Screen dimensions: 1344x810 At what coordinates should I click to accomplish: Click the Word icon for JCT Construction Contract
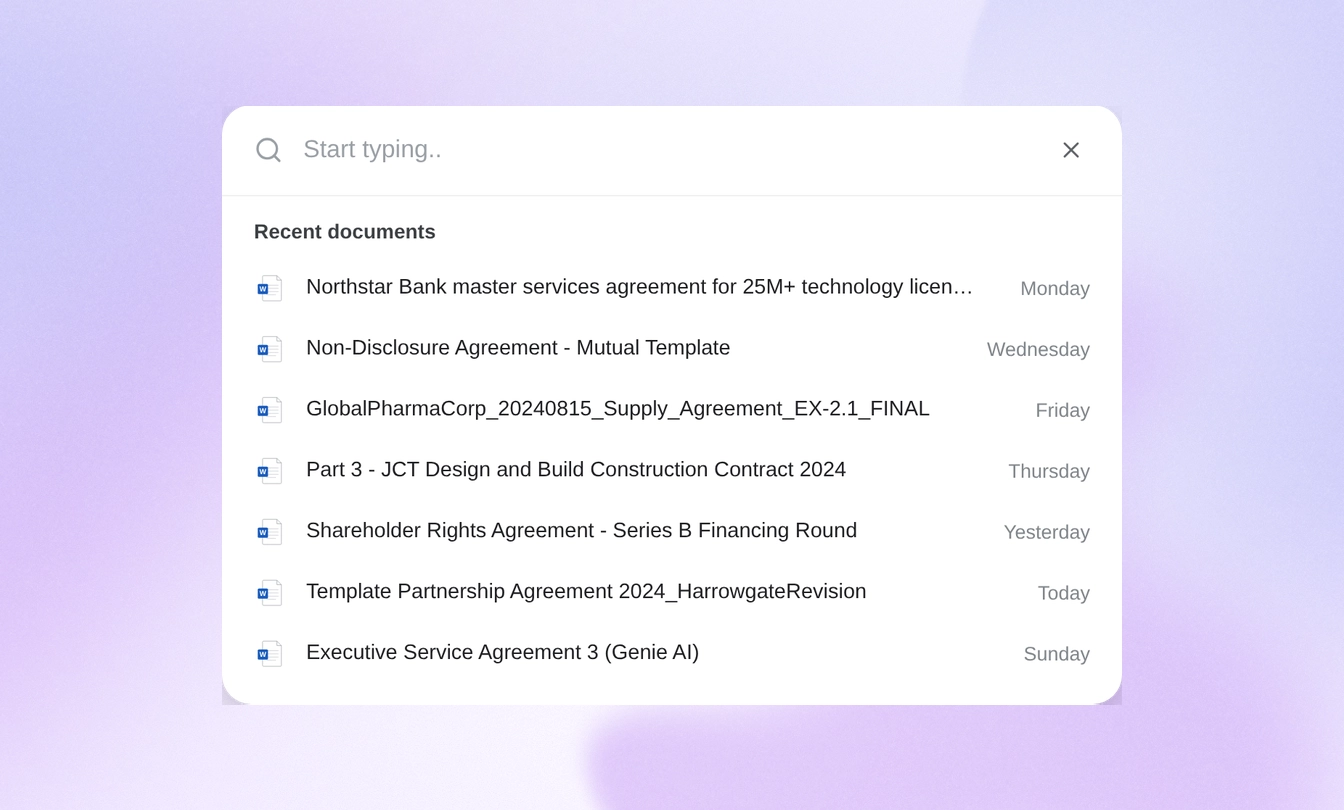click(269, 470)
